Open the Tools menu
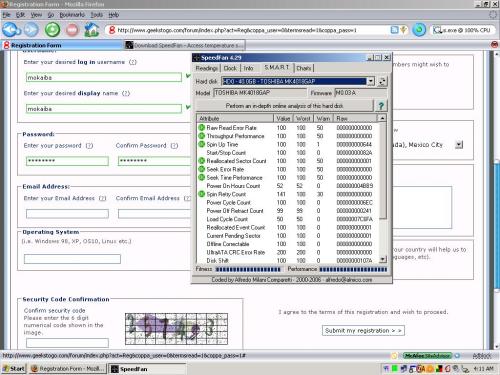This screenshot has height=375, width=500. 97,15
